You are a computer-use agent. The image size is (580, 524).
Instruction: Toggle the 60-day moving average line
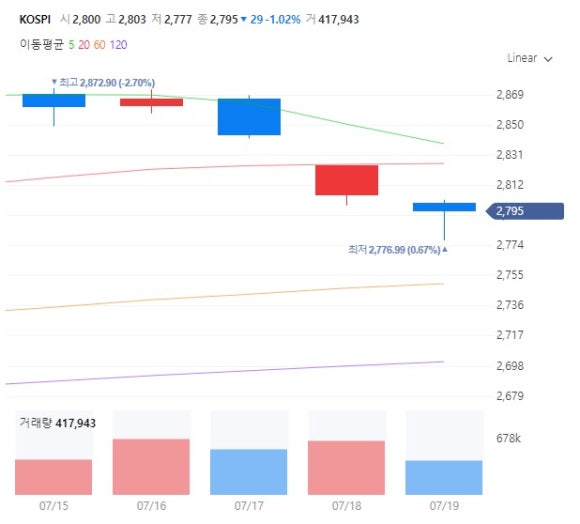coord(99,45)
